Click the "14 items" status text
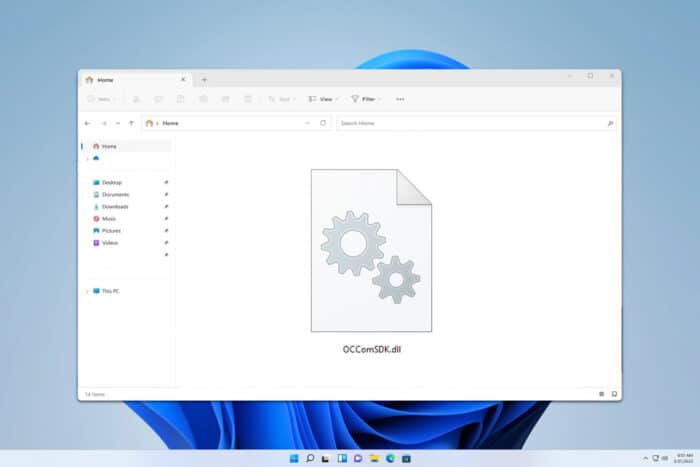This screenshot has width=700, height=467. pos(95,394)
